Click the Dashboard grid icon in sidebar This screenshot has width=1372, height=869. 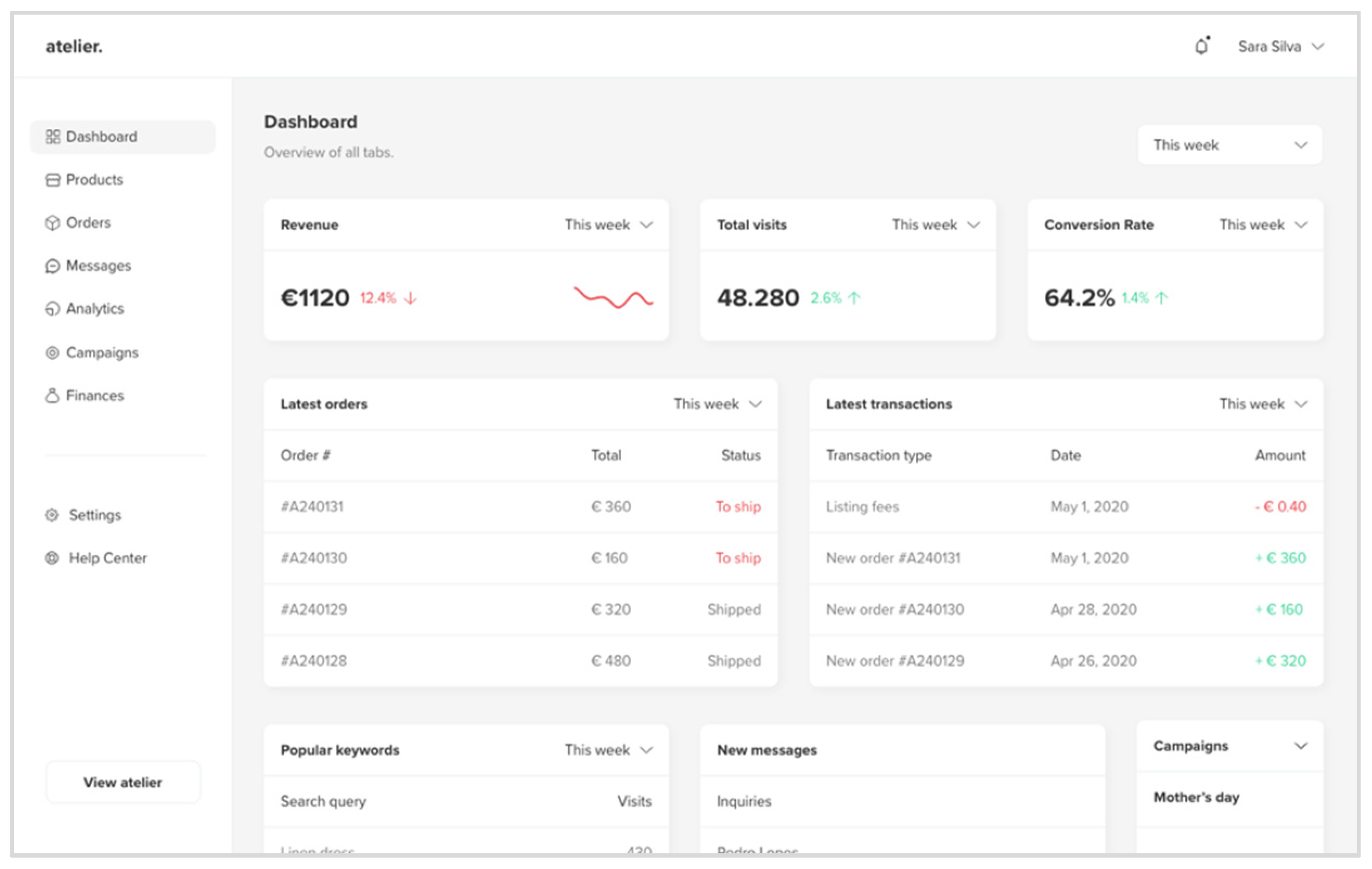pos(53,137)
